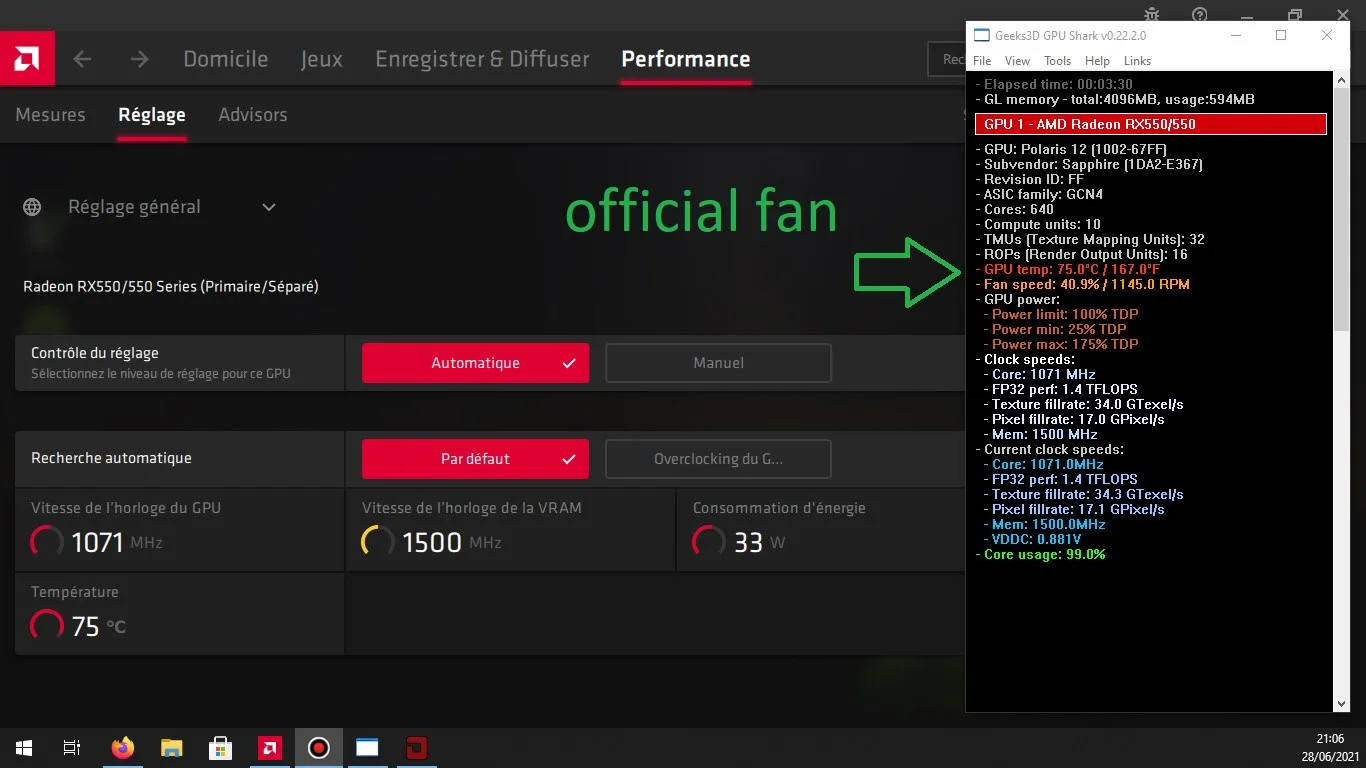This screenshot has height=768, width=1366.
Task: Select the Overclocking du G... option
Action: pos(718,459)
